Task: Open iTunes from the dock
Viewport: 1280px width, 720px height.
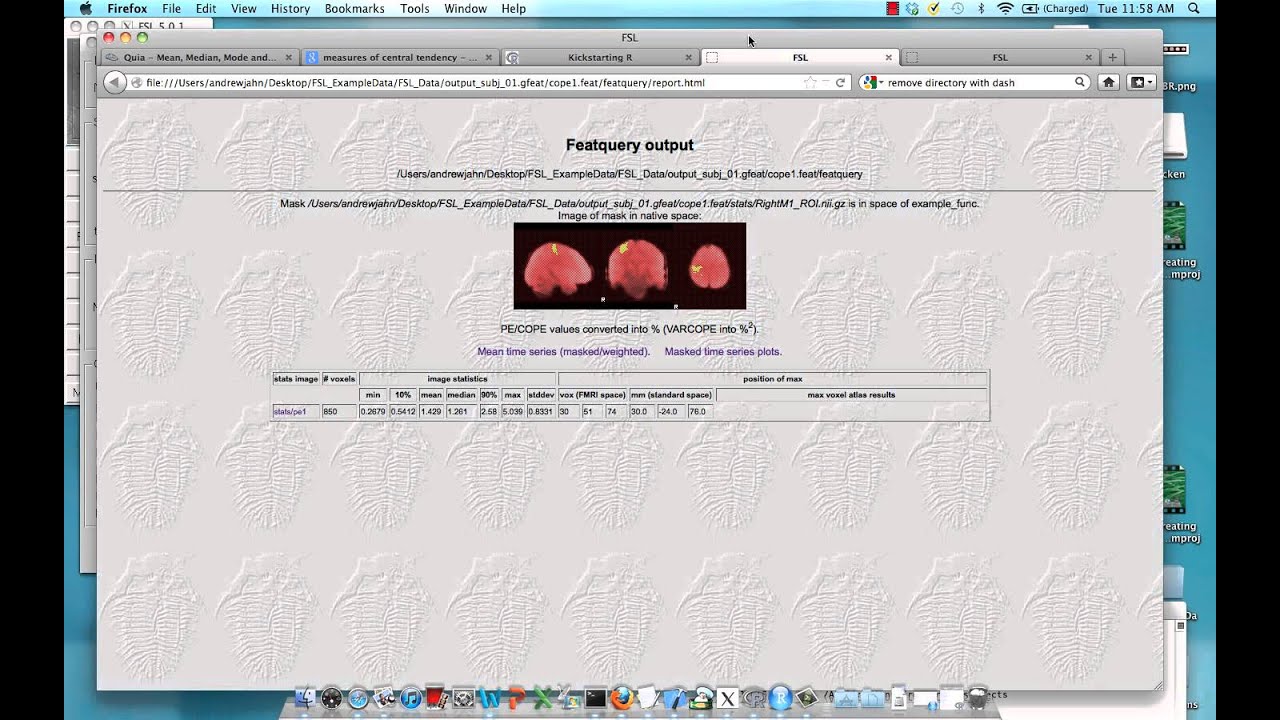Action: point(411,698)
